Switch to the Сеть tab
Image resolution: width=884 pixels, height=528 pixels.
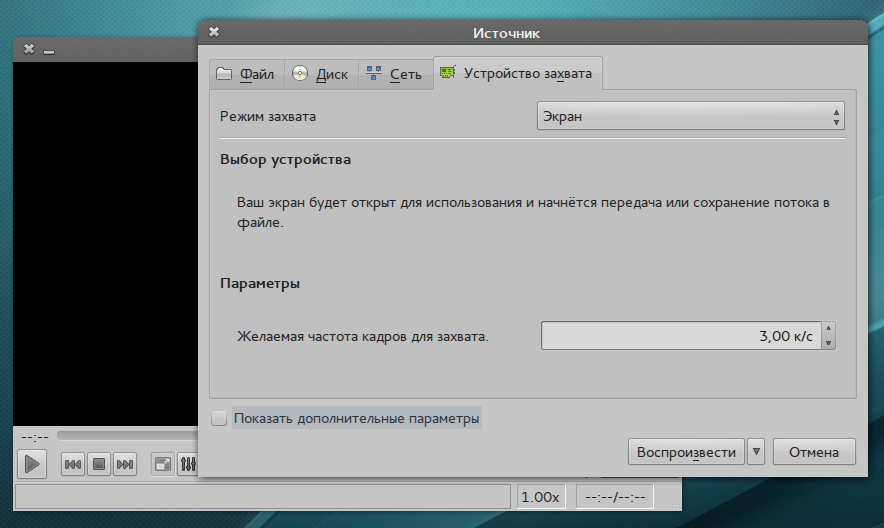[396, 74]
